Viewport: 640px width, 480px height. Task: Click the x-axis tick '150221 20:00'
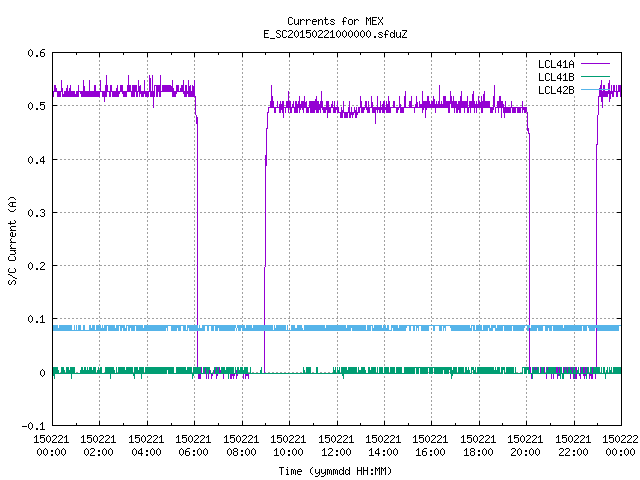[525, 446]
